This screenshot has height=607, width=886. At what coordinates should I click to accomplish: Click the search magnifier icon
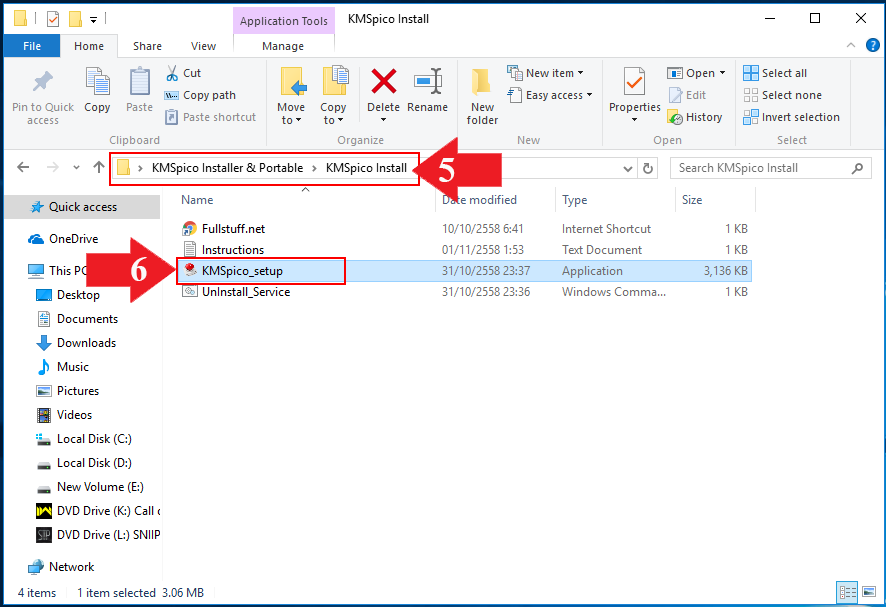tap(857, 168)
